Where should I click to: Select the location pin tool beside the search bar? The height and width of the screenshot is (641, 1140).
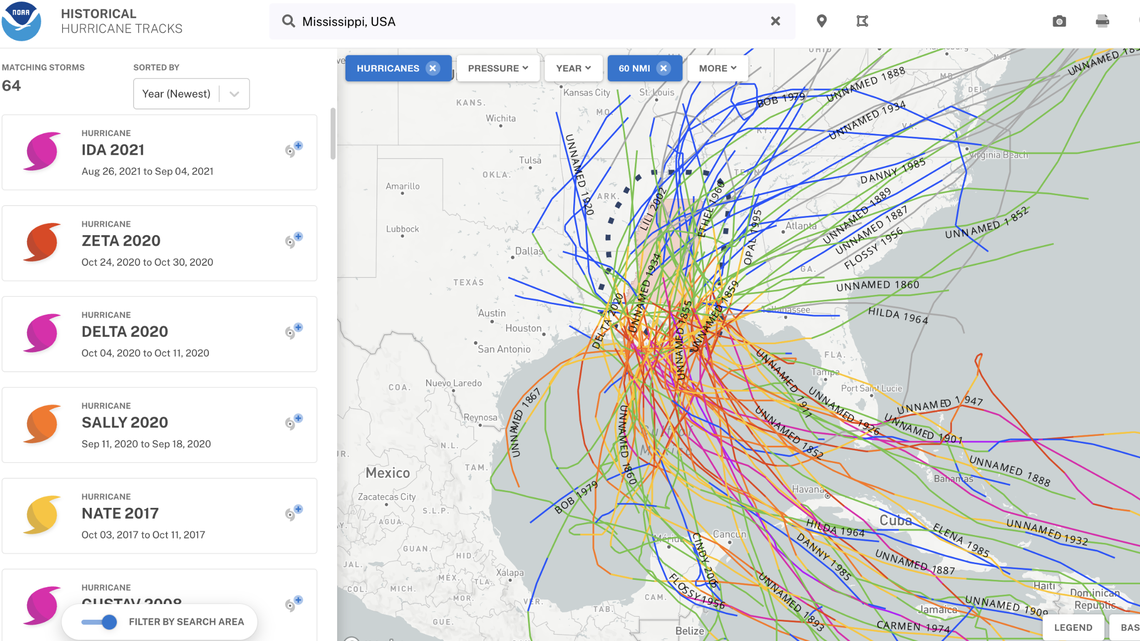pos(821,20)
